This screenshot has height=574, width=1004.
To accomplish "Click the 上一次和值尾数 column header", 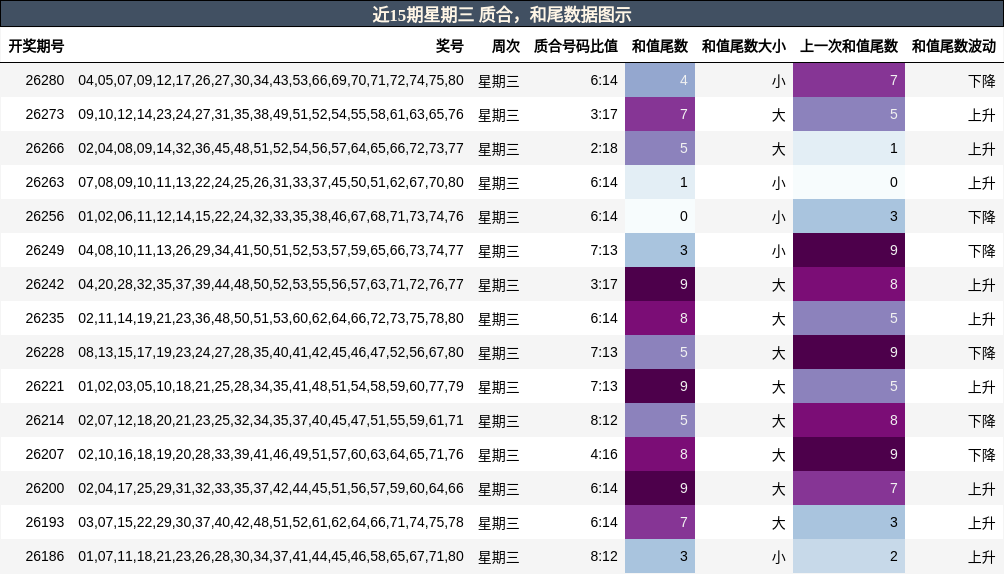I will tap(849, 46).
